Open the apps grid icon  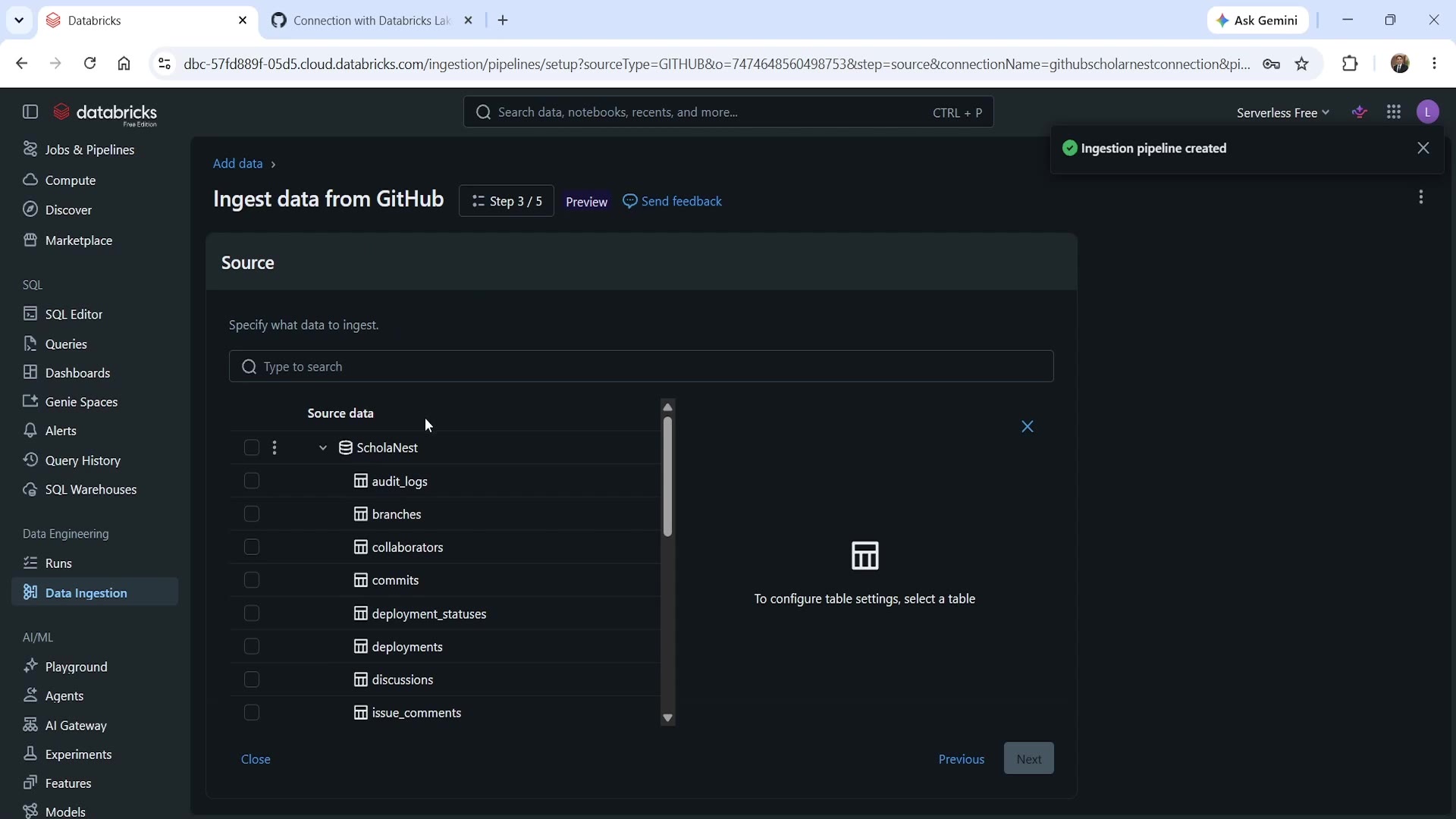pyautogui.click(x=1394, y=112)
